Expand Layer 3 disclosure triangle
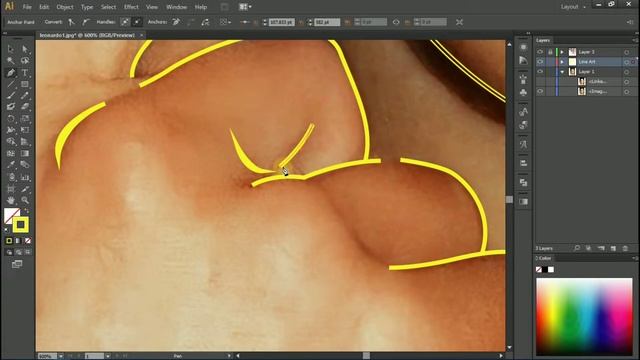Screen dimensions: 640x360 click(x=562, y=52)
